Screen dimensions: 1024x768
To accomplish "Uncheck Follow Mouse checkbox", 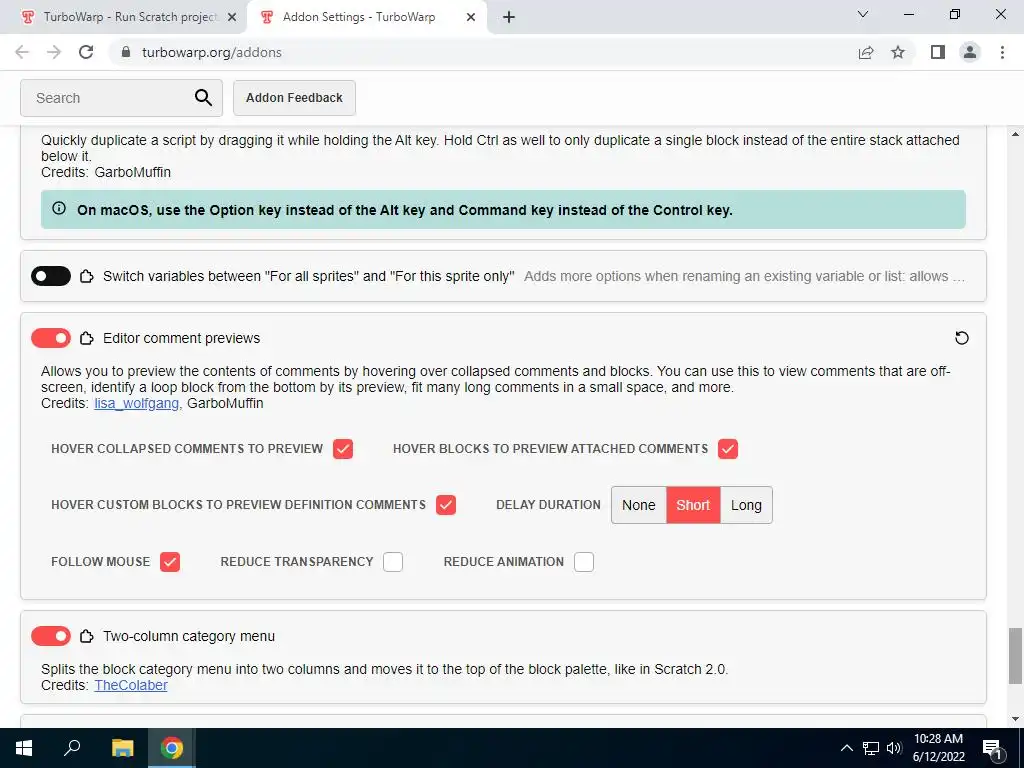I will click(x=170, y=562).
